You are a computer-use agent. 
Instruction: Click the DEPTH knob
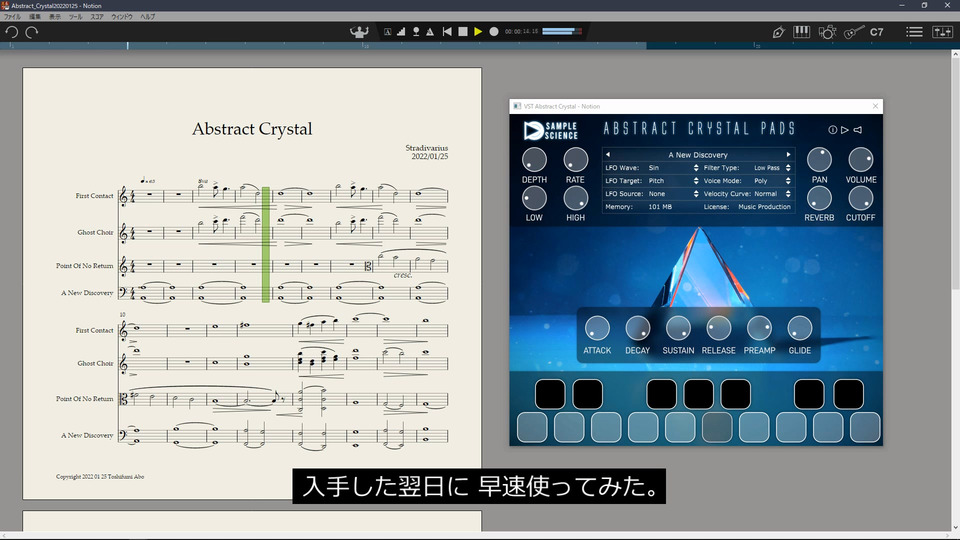534,160
